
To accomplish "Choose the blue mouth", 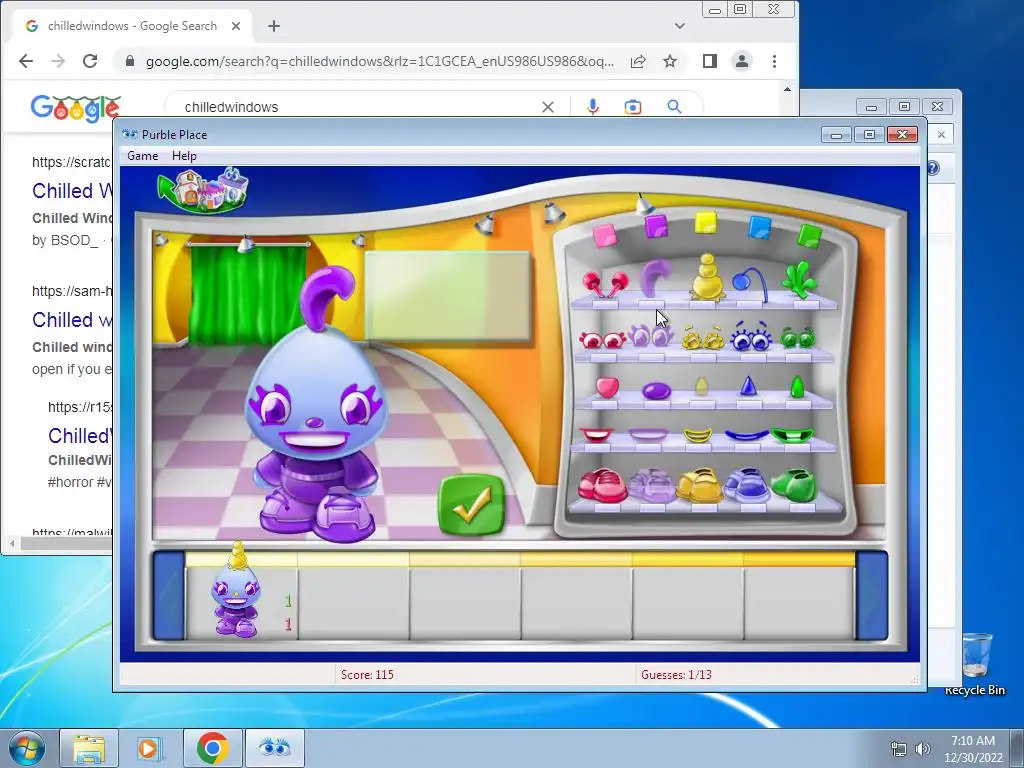I will point(746,435).
